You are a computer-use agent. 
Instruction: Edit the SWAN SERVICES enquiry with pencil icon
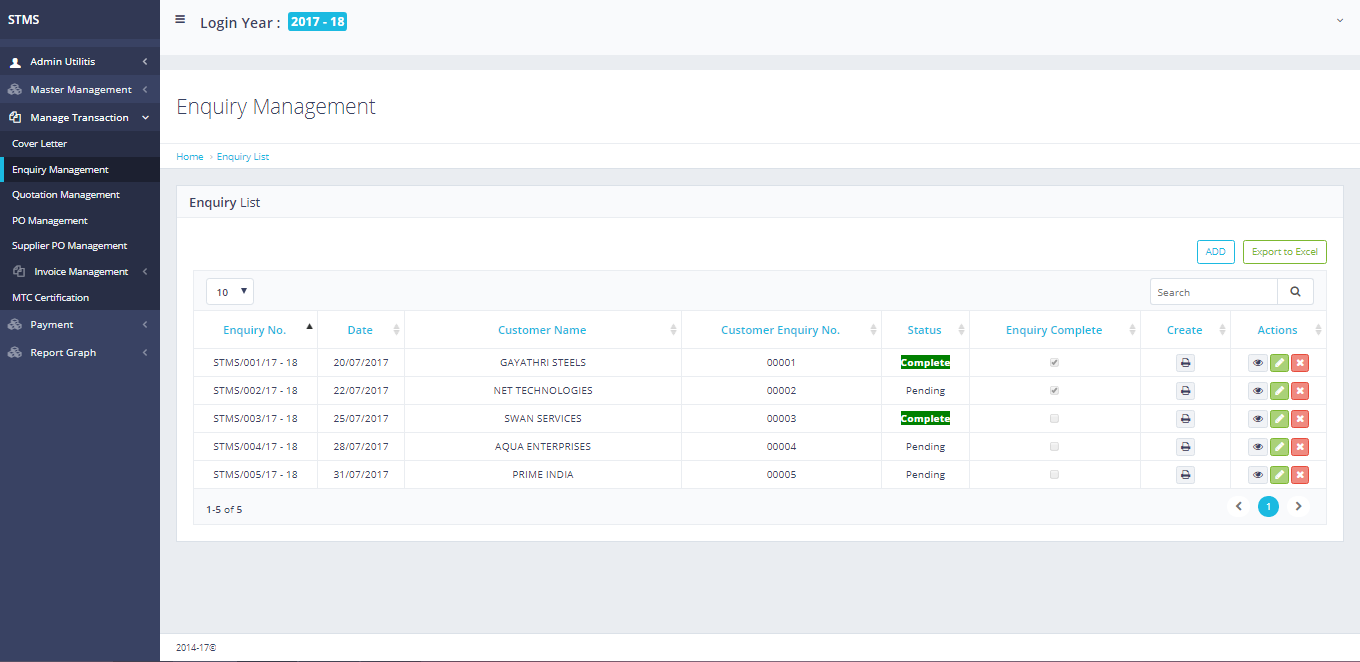1279,419
